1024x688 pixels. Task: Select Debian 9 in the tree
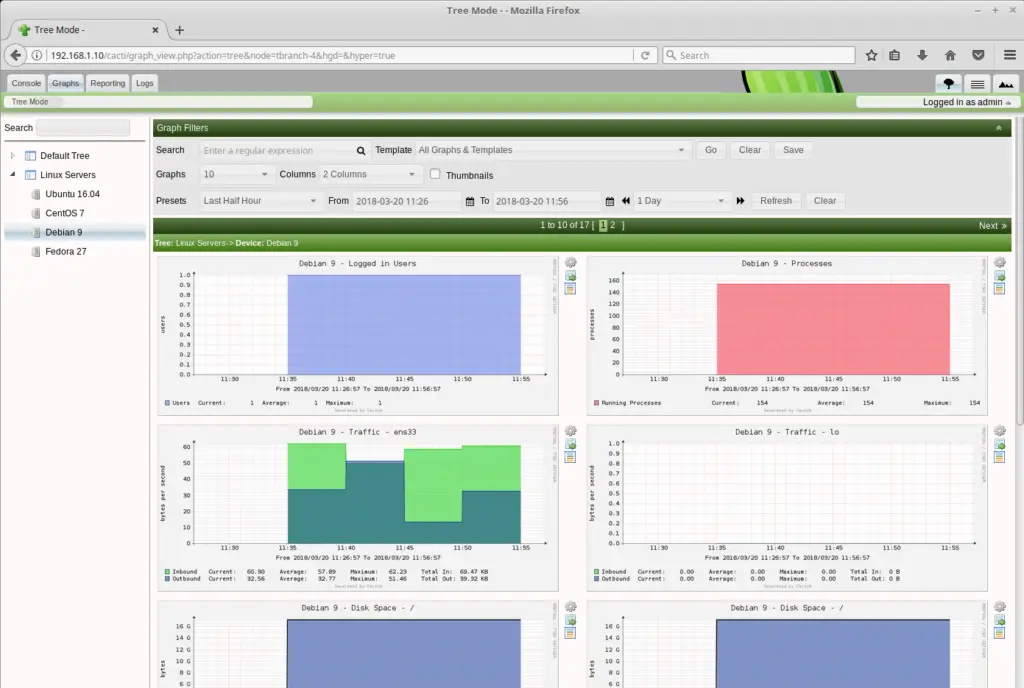[x=64, y=232]
